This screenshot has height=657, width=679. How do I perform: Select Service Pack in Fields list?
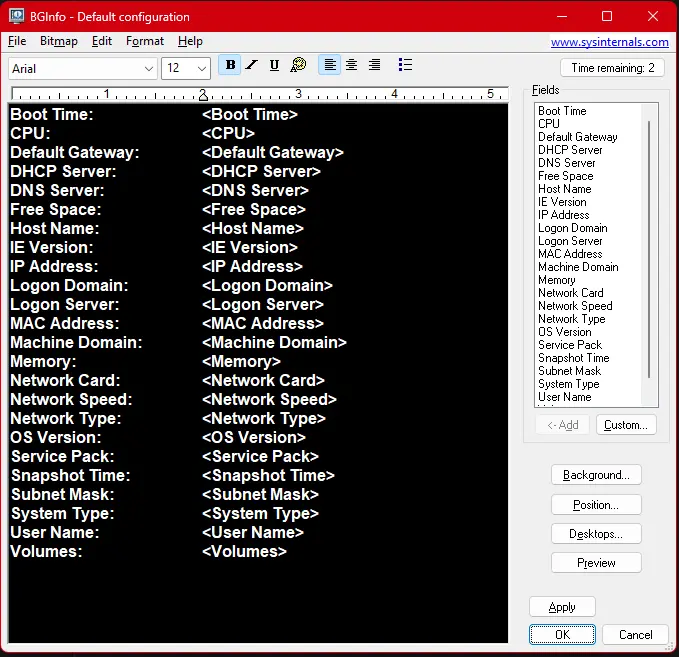(570, 345)
